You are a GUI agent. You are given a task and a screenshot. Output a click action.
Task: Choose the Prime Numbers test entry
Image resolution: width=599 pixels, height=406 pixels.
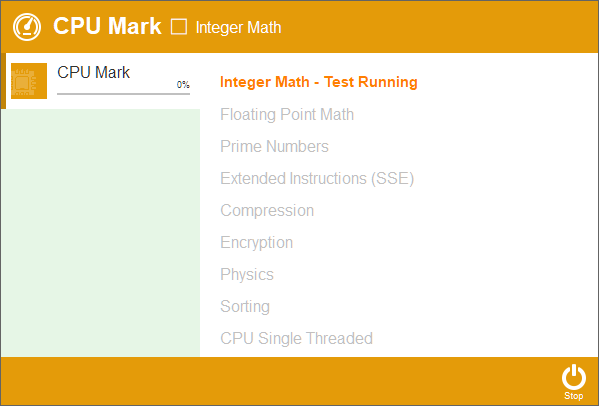click(x=274, y=146)
